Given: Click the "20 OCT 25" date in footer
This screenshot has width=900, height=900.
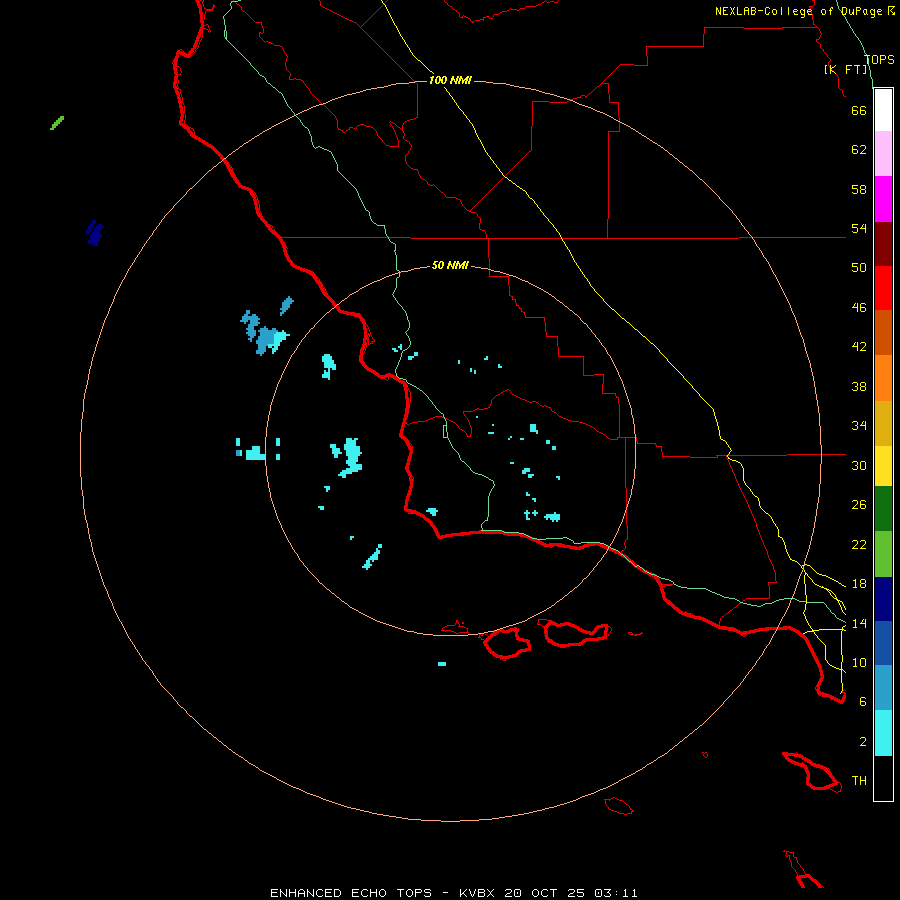Looking at the screenshot, I should tap(544, 893).
